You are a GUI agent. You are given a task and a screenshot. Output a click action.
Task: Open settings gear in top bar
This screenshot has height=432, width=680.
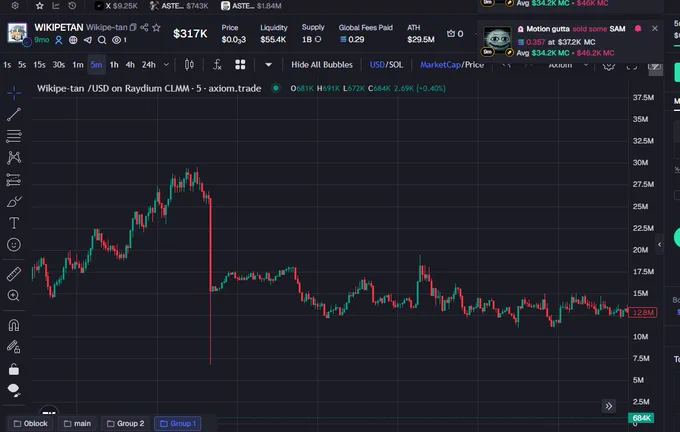(x=15, y=6)
